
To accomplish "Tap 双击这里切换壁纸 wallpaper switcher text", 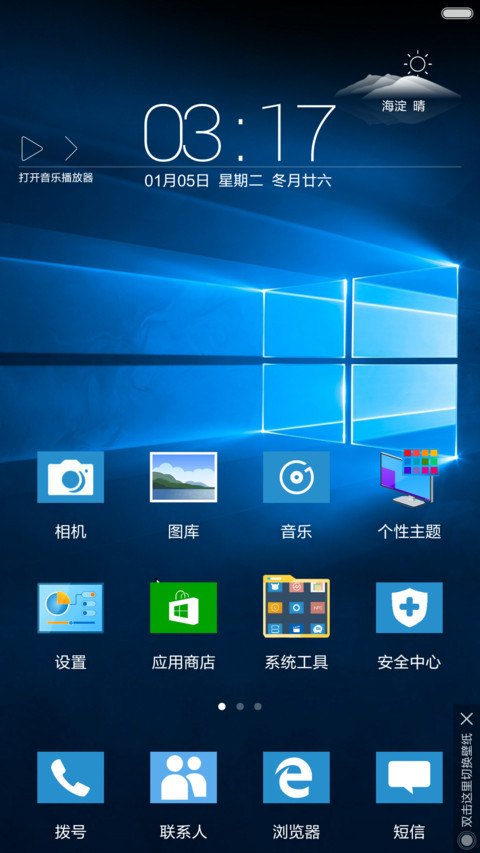I will tap(466, 780).
